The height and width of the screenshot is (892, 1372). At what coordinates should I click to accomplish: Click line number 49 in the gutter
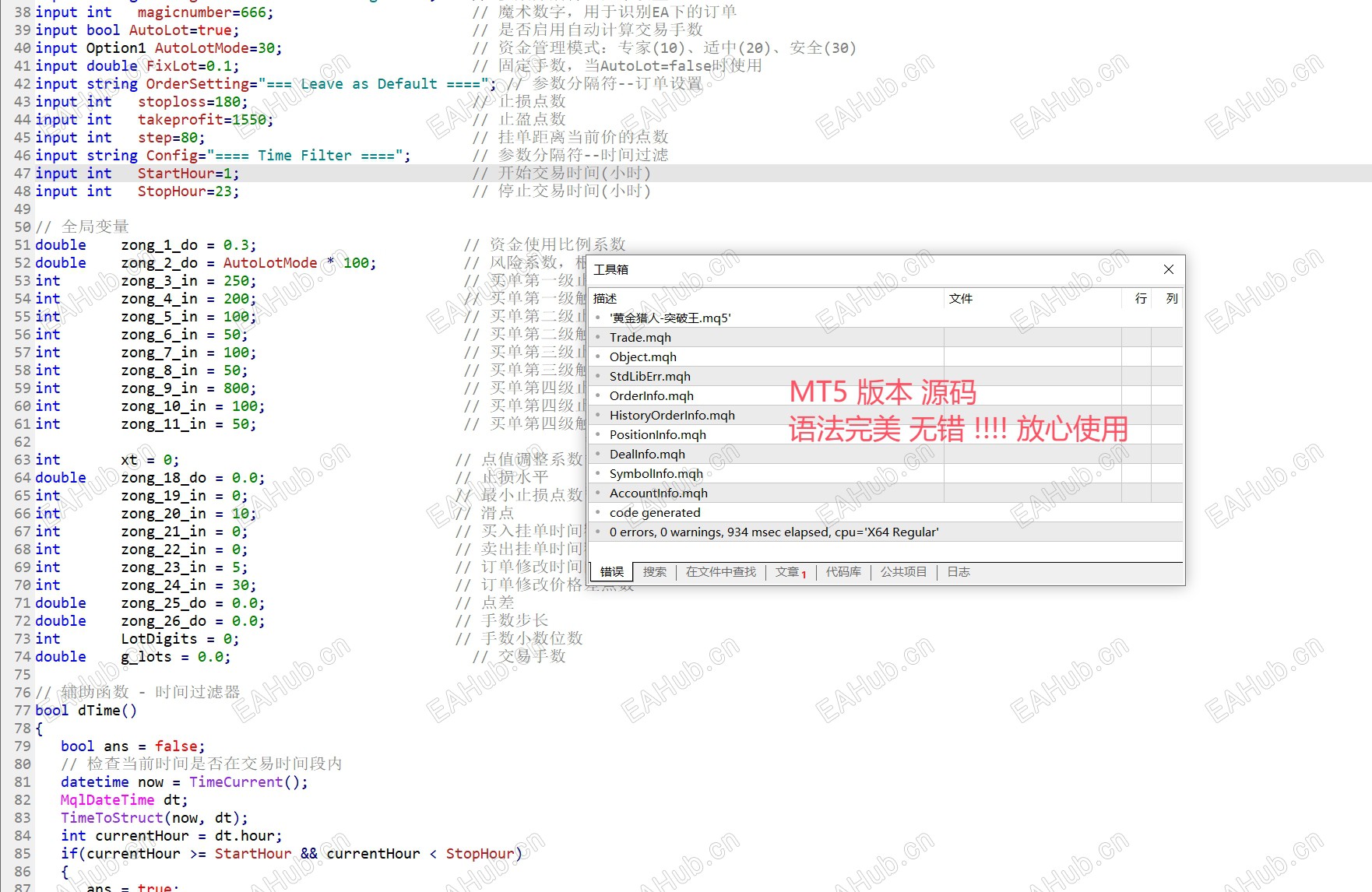click(23, 209)
